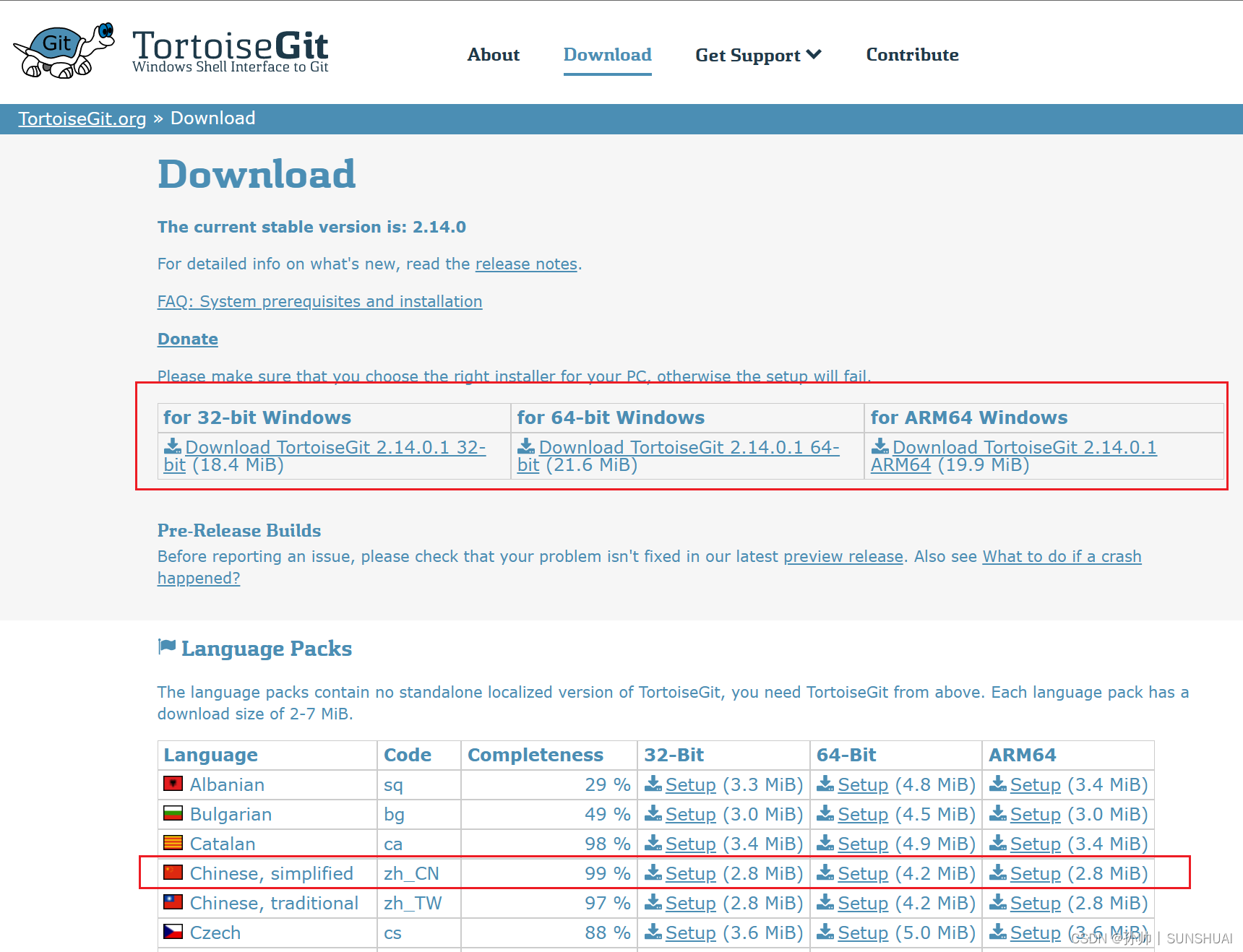Image resolution: width=1243 pixels, height=952 pixels.
Task: Download Bulgarian 64-Bit Setup
Action: coord(863,815)
